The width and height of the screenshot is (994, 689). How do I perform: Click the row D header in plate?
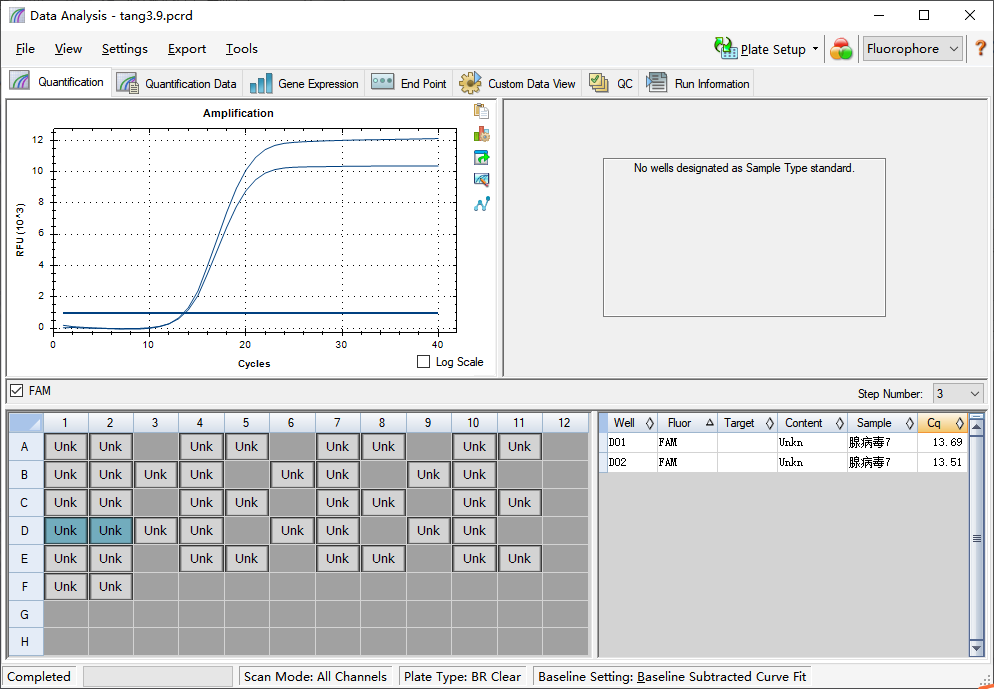coord(25,531)
